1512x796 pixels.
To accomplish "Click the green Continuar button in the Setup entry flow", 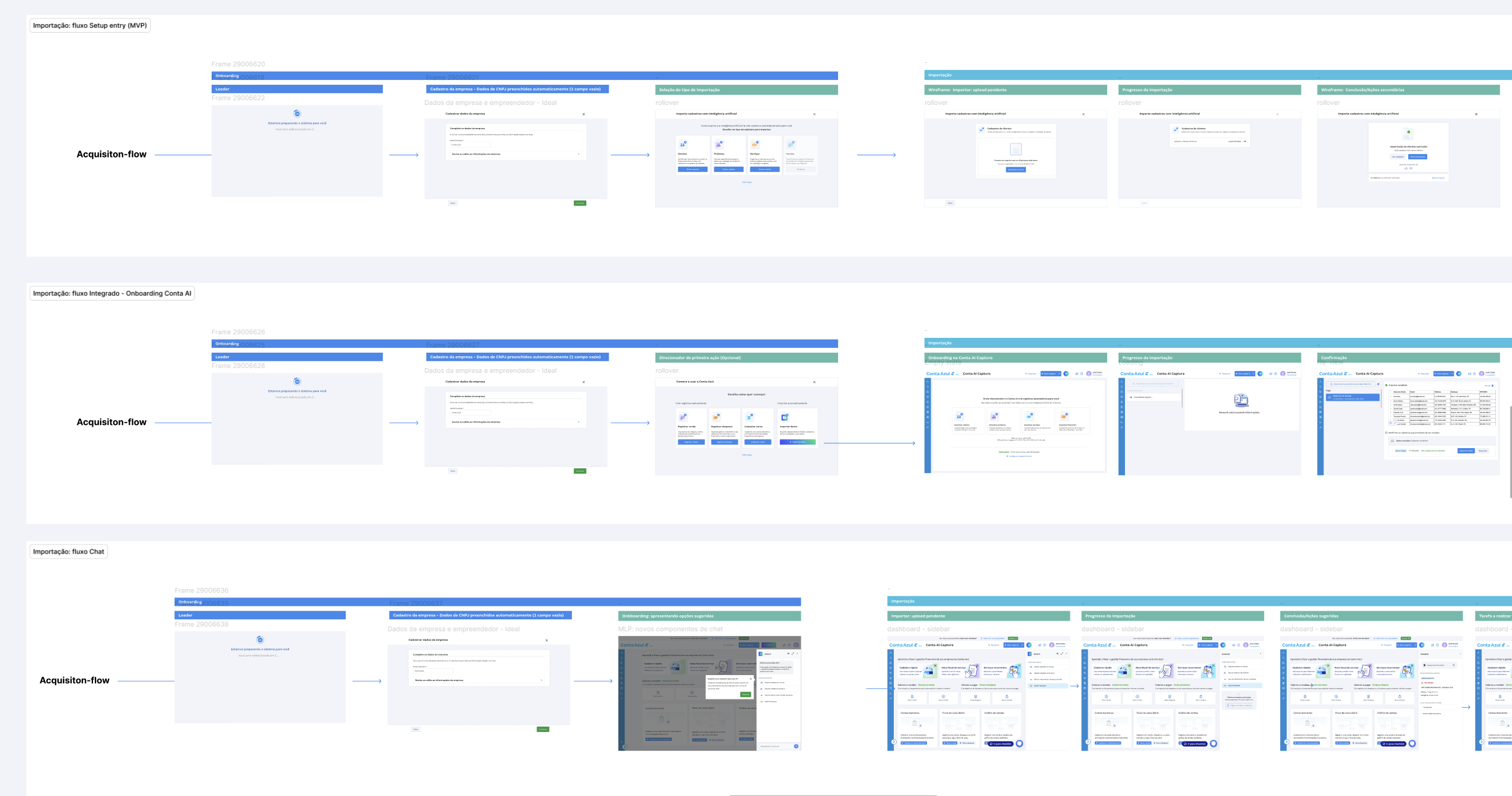I will [x=580, y=203].
